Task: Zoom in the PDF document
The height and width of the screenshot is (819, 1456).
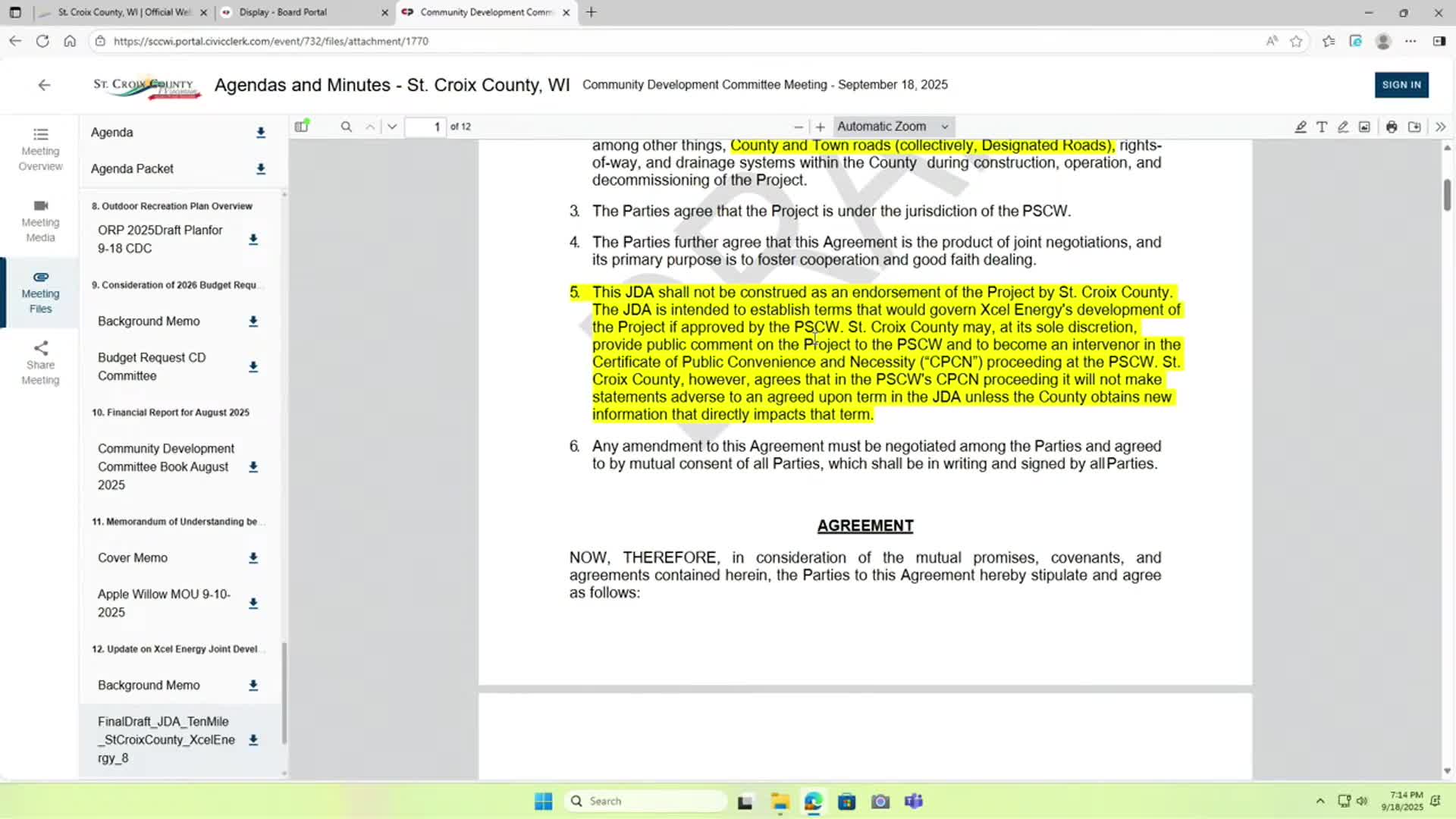Action: (x=820, y=127)
